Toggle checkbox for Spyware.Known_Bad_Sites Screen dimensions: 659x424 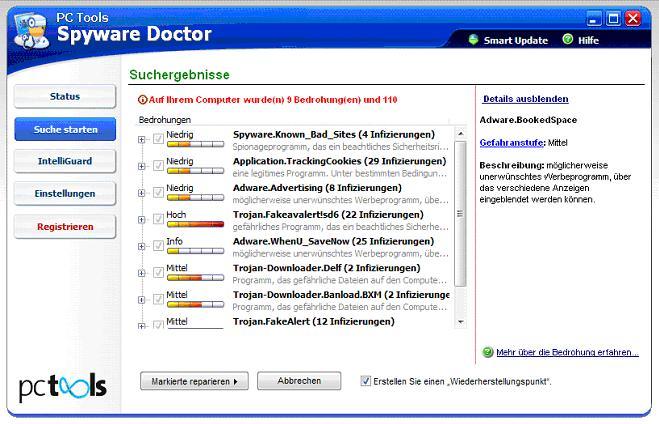[x=158, y=139]
